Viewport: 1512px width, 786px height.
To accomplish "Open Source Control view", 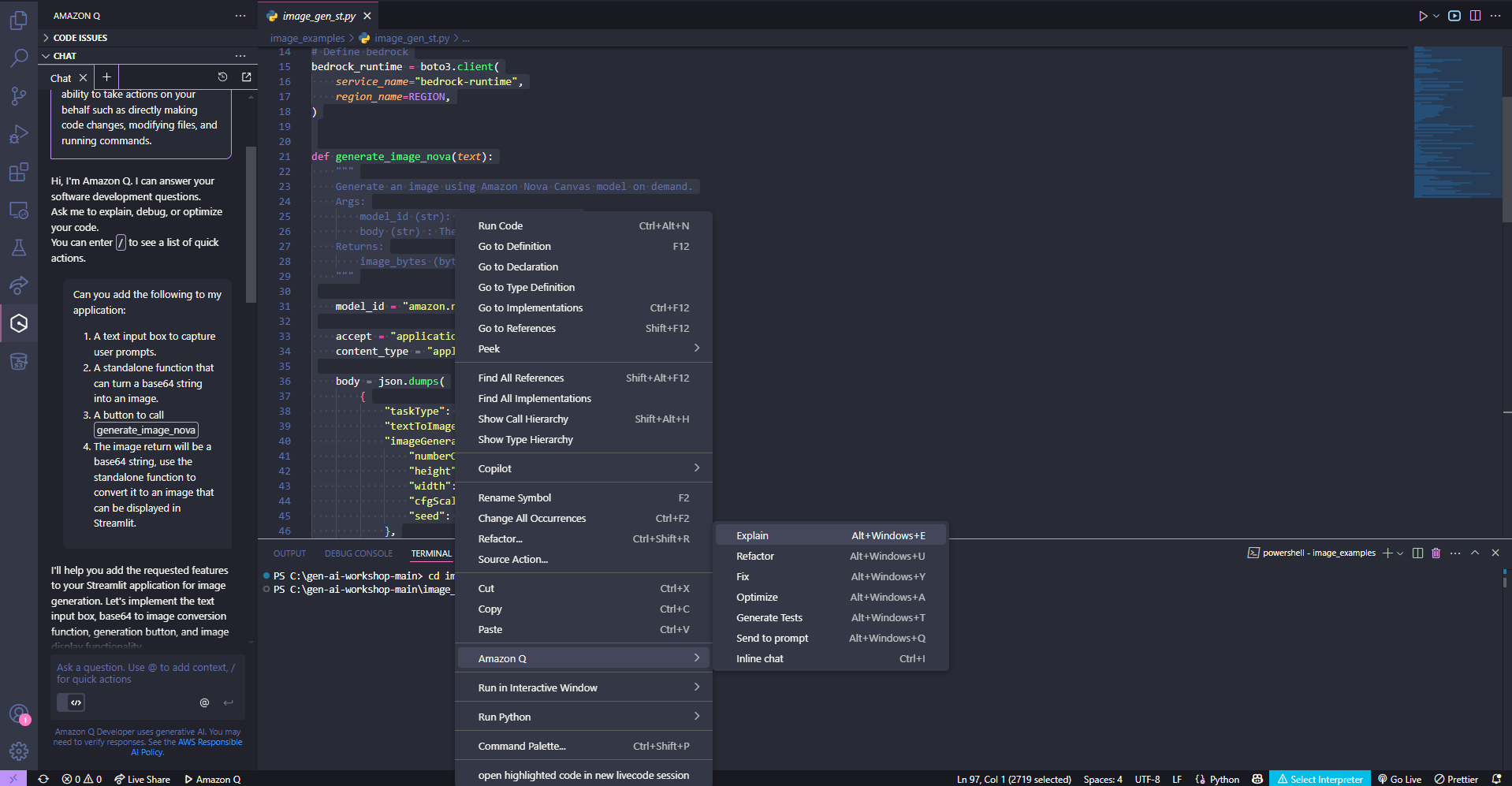I will coord(19,96).
